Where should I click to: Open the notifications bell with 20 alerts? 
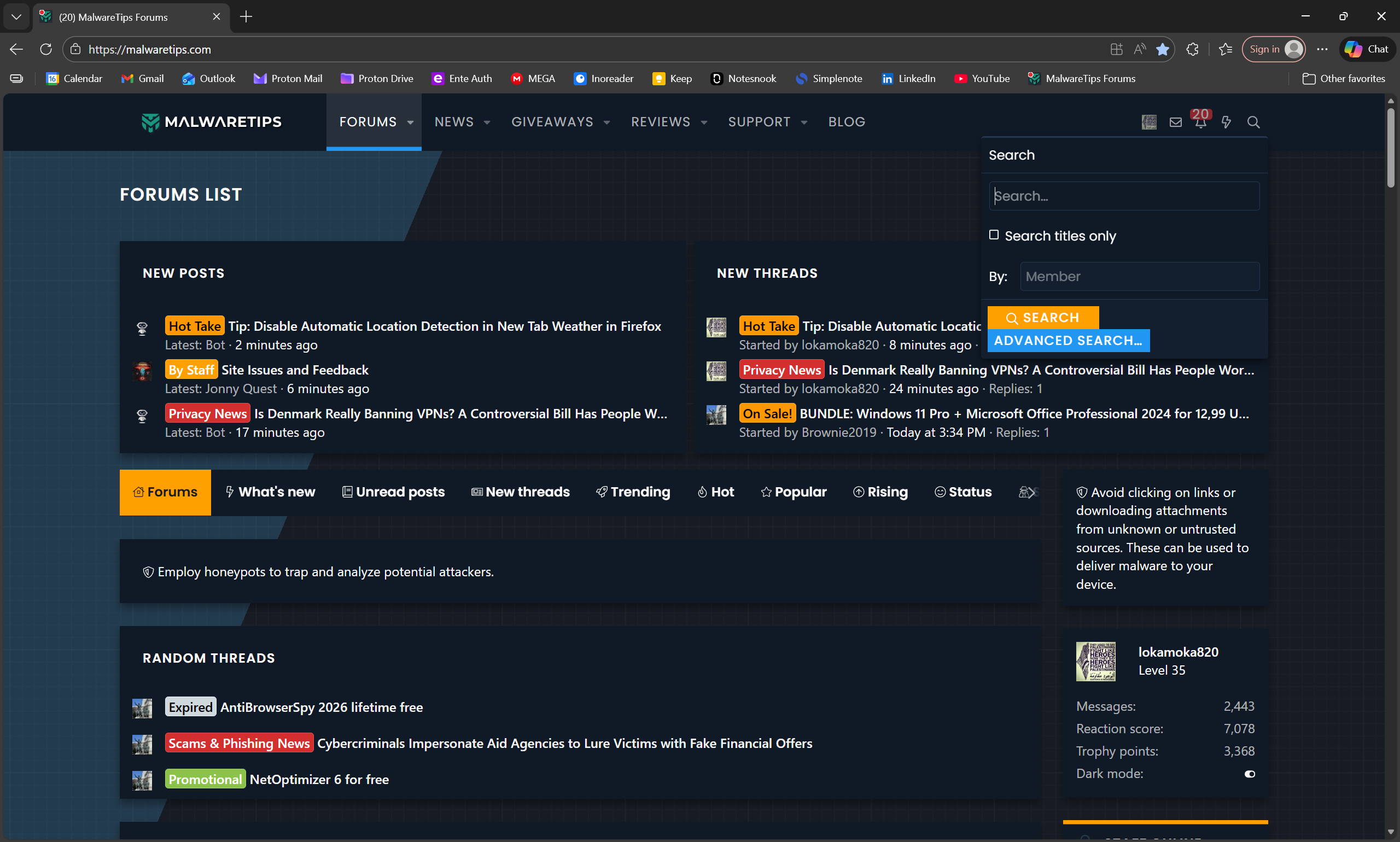click(1200, 121)
